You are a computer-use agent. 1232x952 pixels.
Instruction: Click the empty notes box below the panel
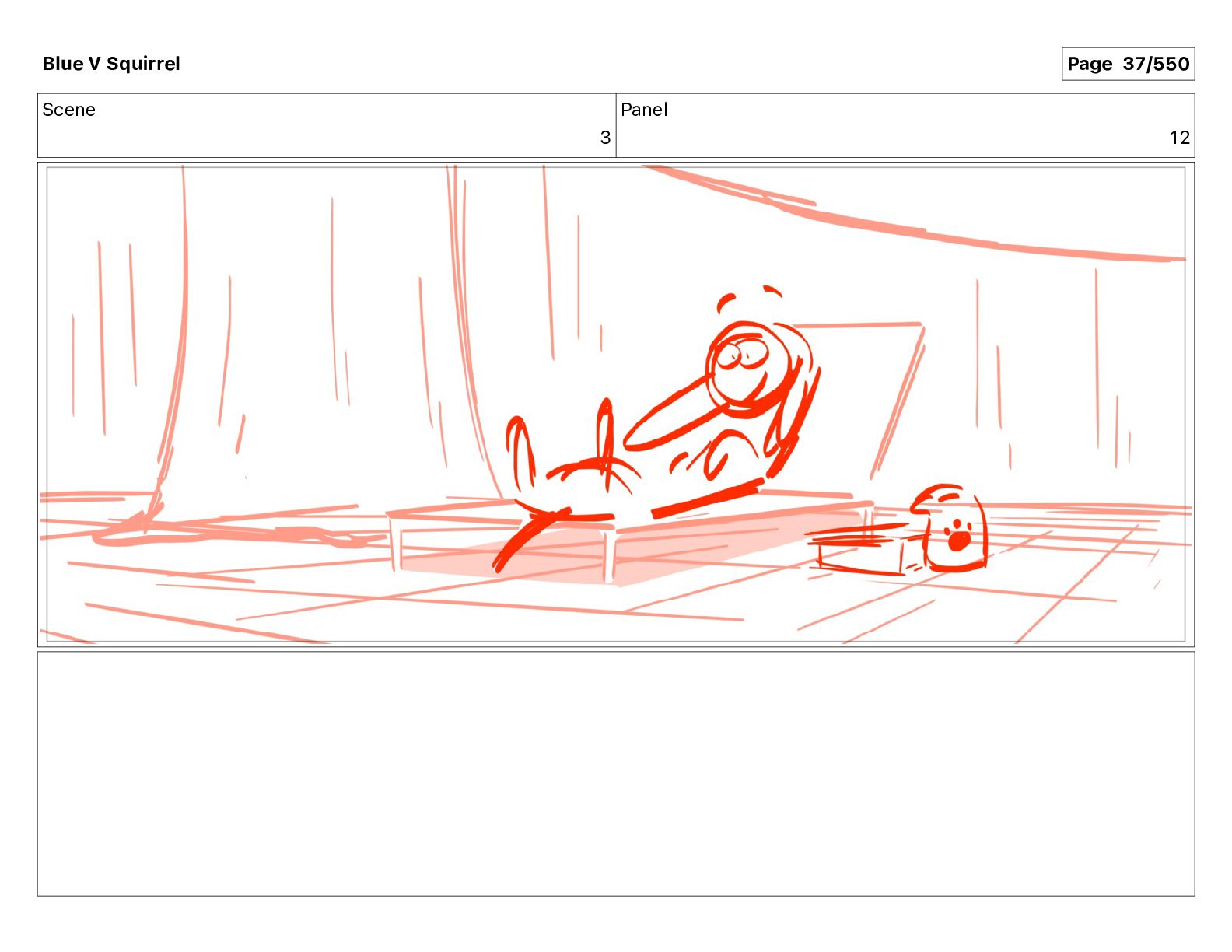pyautogui.click(x=616, y=774)
